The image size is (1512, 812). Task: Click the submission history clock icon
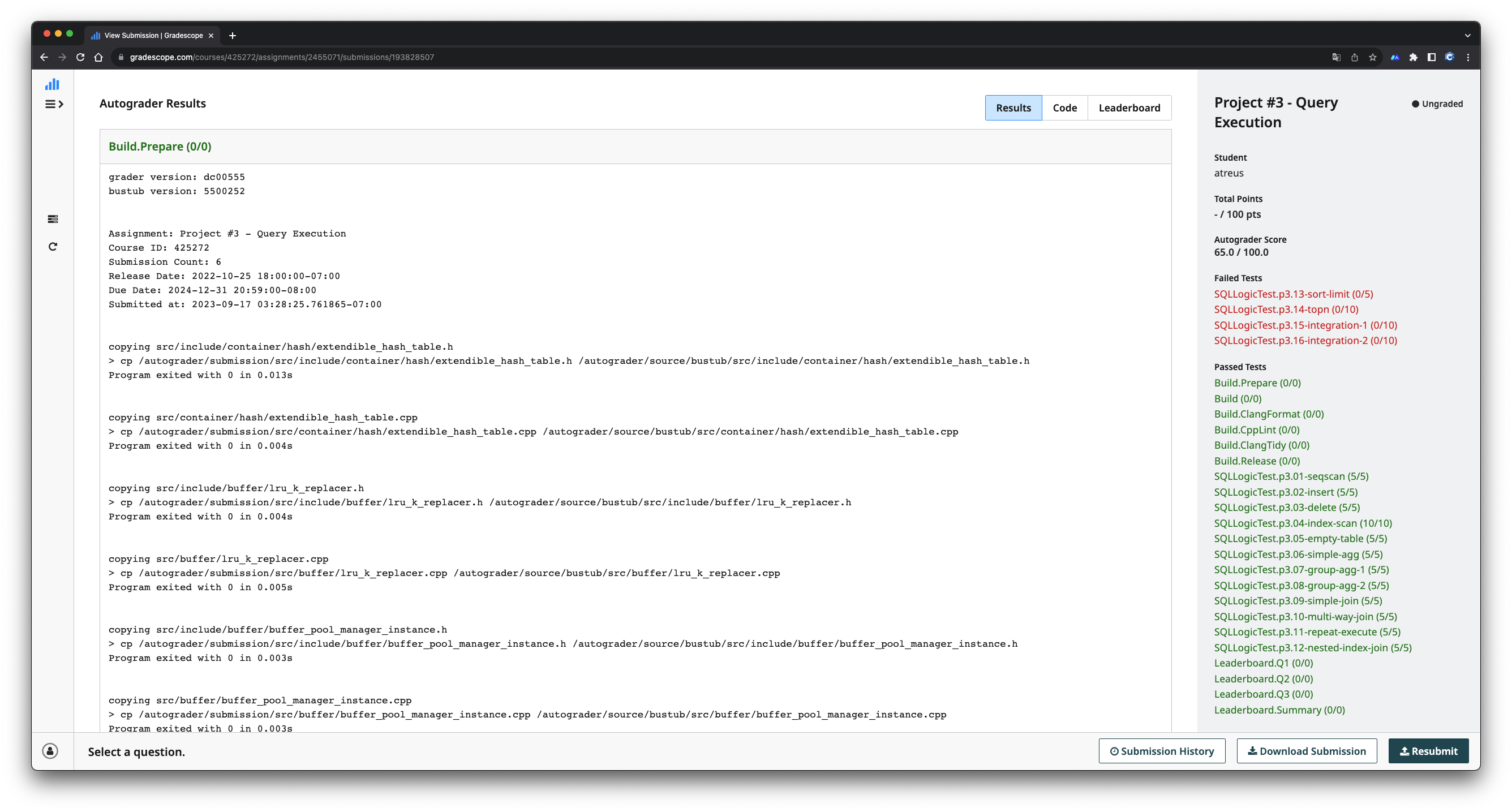[1113, 751]
